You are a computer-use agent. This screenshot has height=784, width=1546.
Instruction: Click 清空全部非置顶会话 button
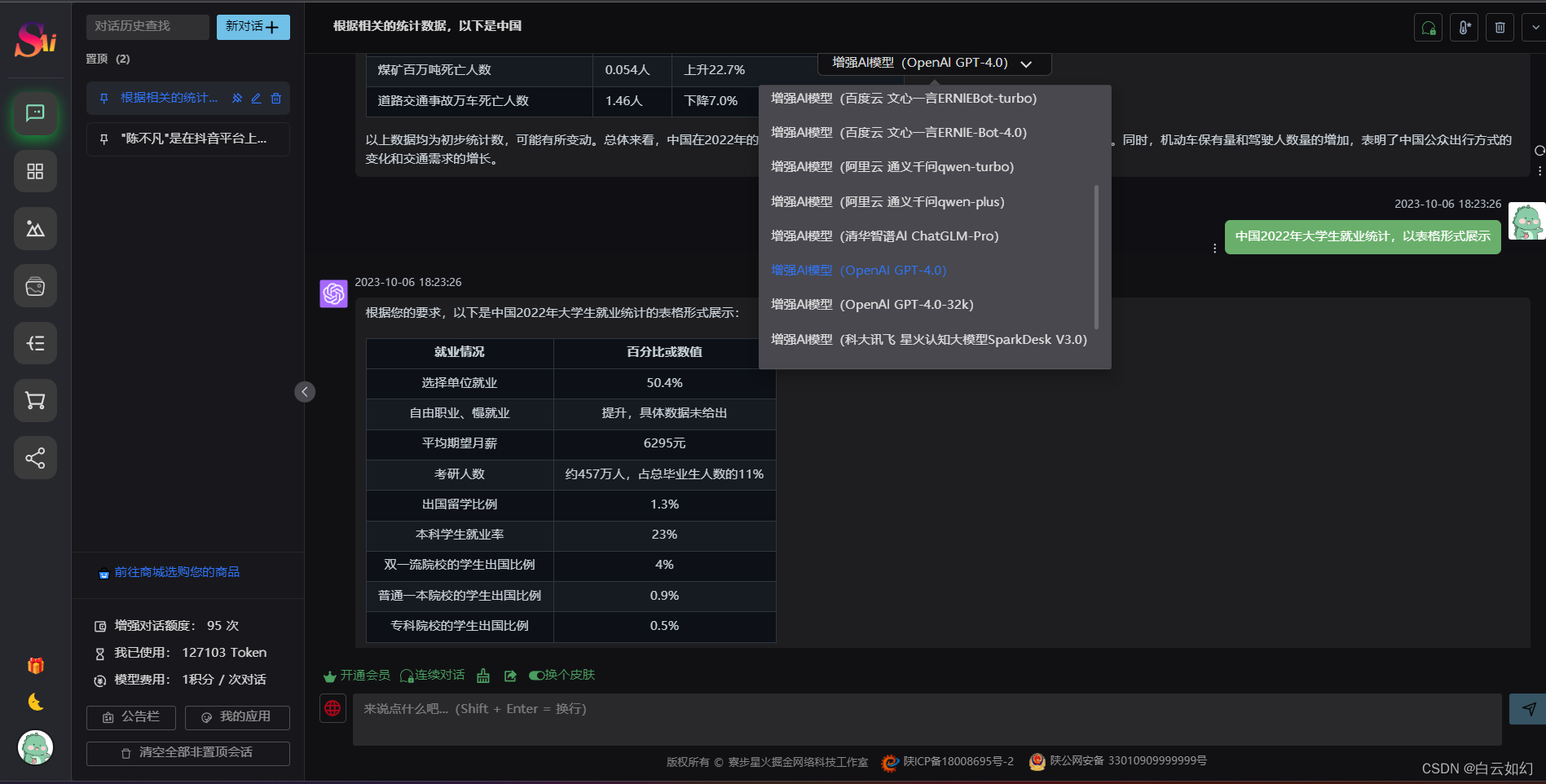188,753
